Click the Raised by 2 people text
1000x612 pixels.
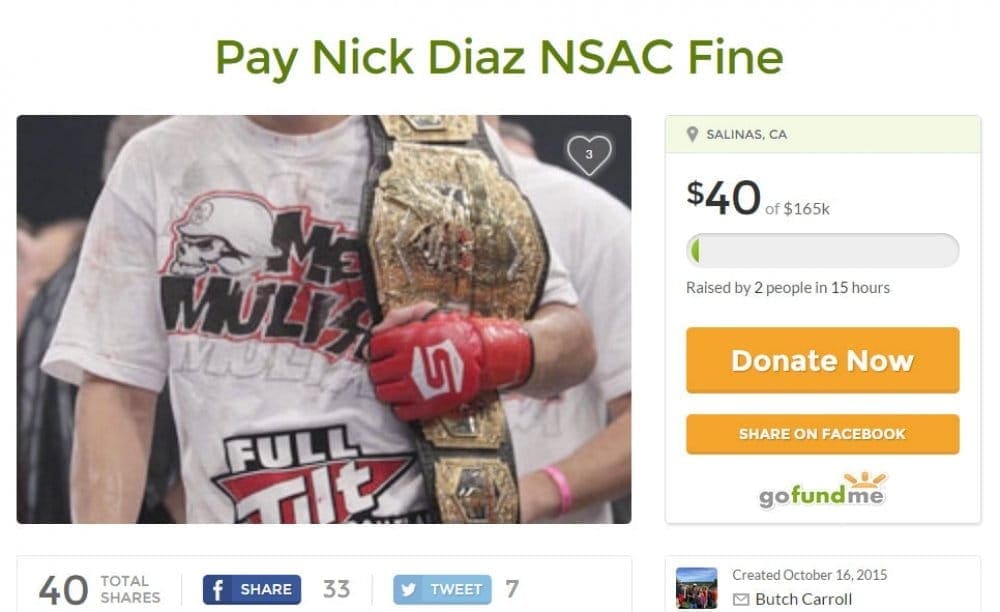(x=788, y=288)
